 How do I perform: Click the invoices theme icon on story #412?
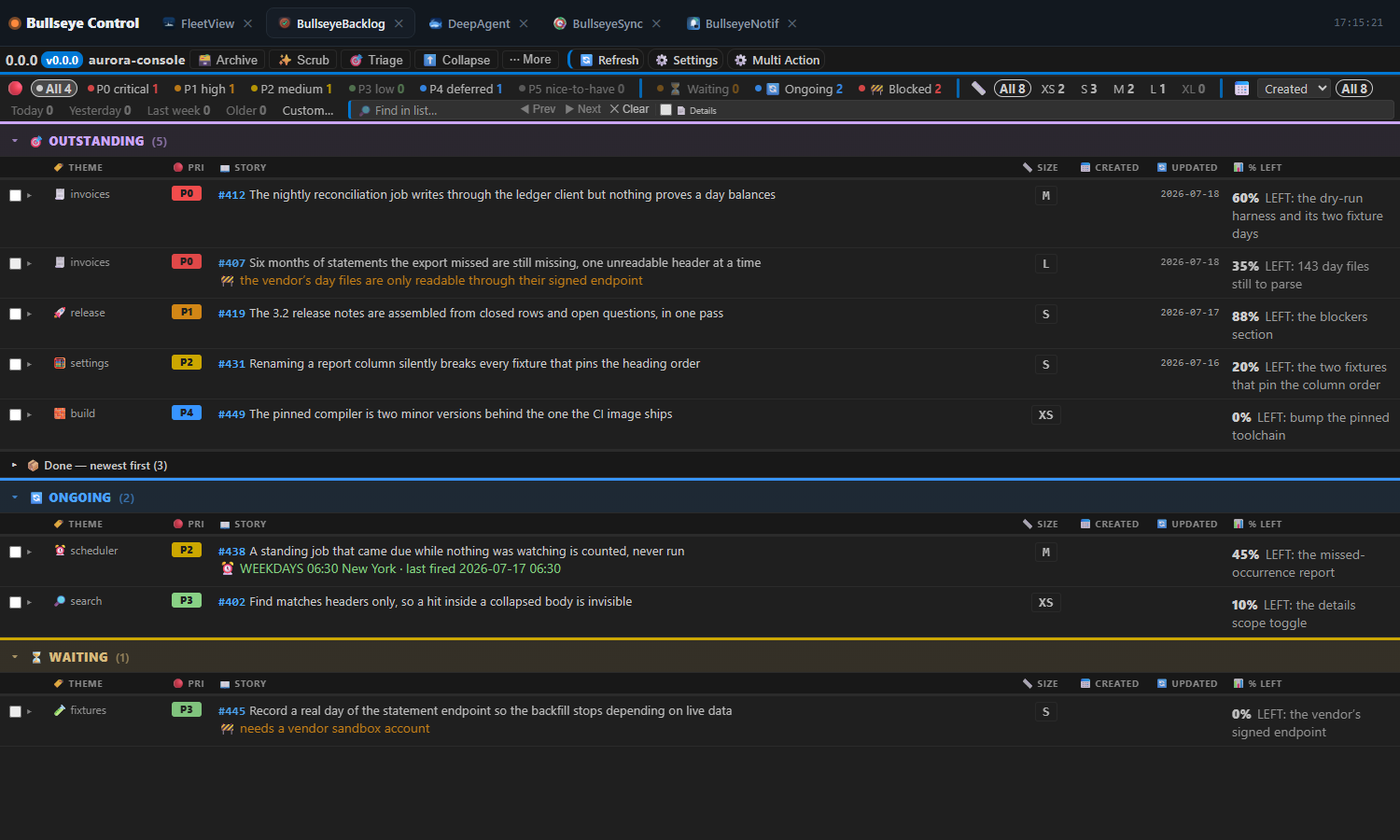click(x=60, y=194)
